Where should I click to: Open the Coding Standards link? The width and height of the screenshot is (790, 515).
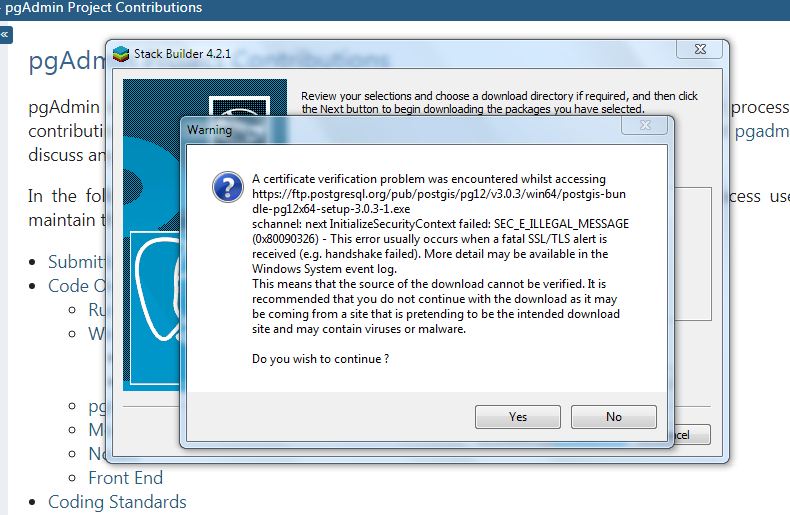117,502
